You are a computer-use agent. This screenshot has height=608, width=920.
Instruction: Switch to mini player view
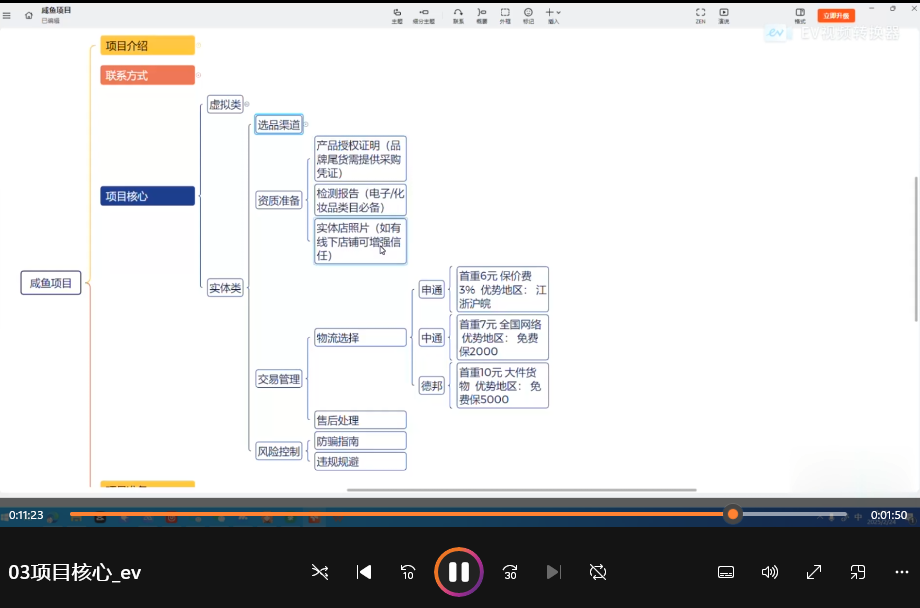(858, 572)
